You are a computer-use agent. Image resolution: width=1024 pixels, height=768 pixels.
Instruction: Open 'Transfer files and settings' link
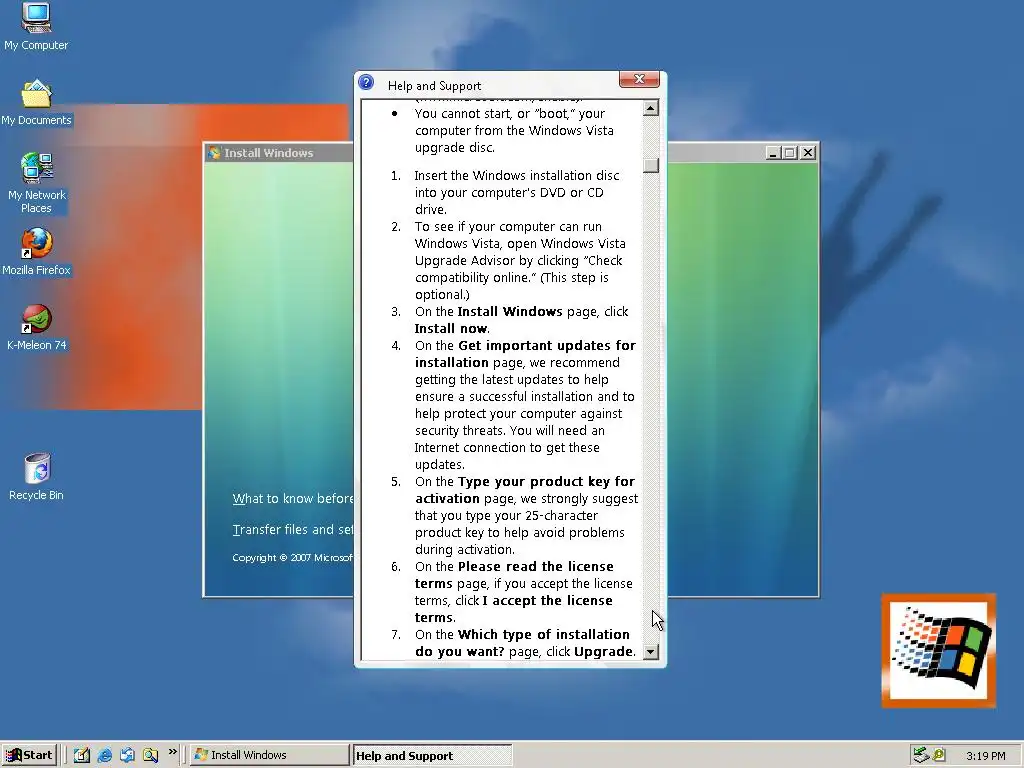293,530
